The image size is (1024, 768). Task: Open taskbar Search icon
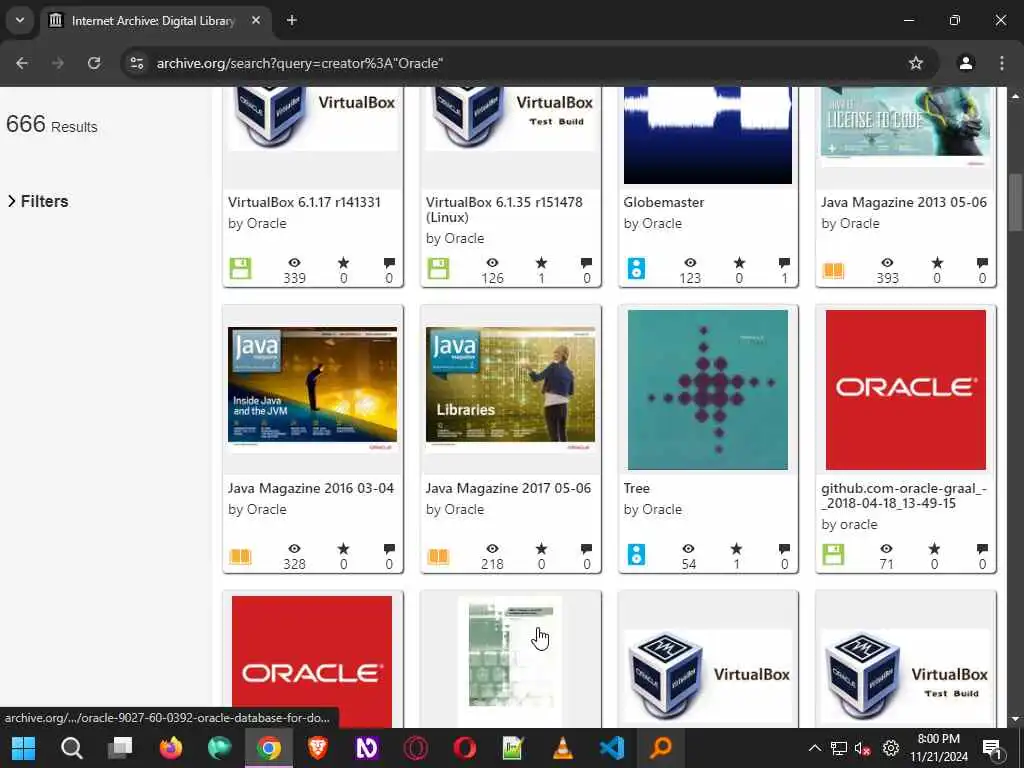pos(72,748)
